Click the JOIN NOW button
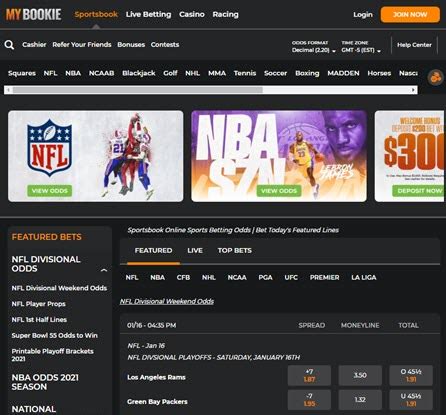446x415 pixels. tap(410, 15)
